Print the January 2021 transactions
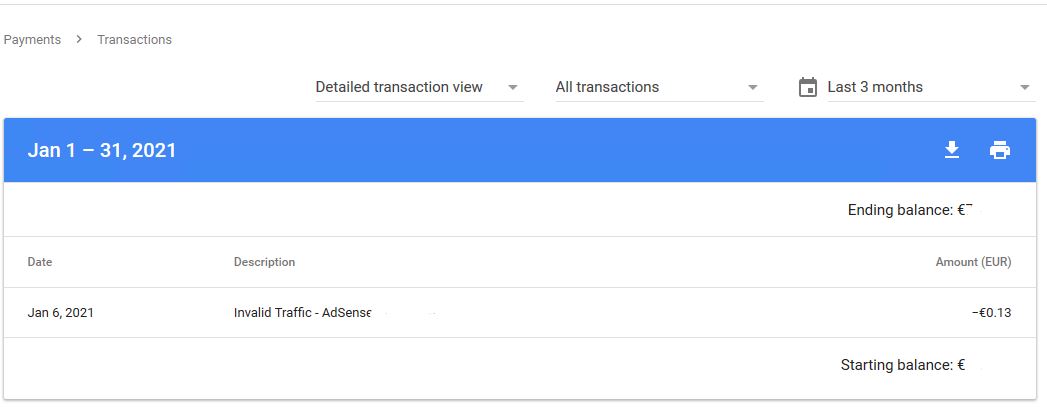 coord(1000,150)
